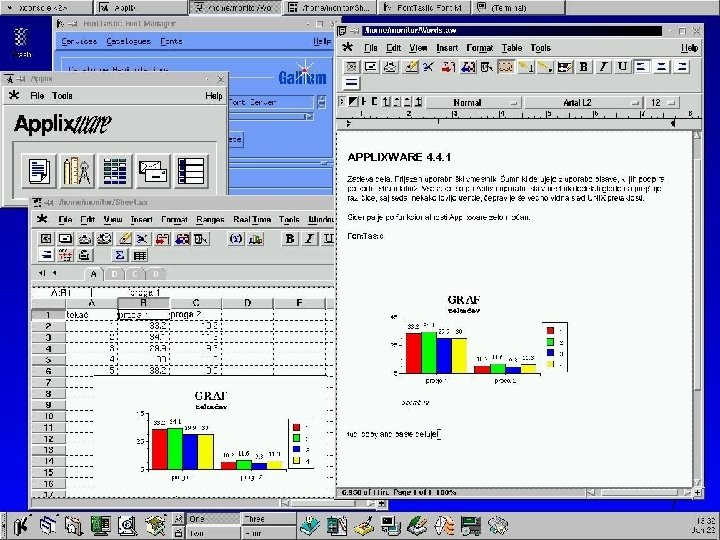Open the Normal paragraph style dropdown
This screenshot has height=540, width=720.
tap(474, 102)
